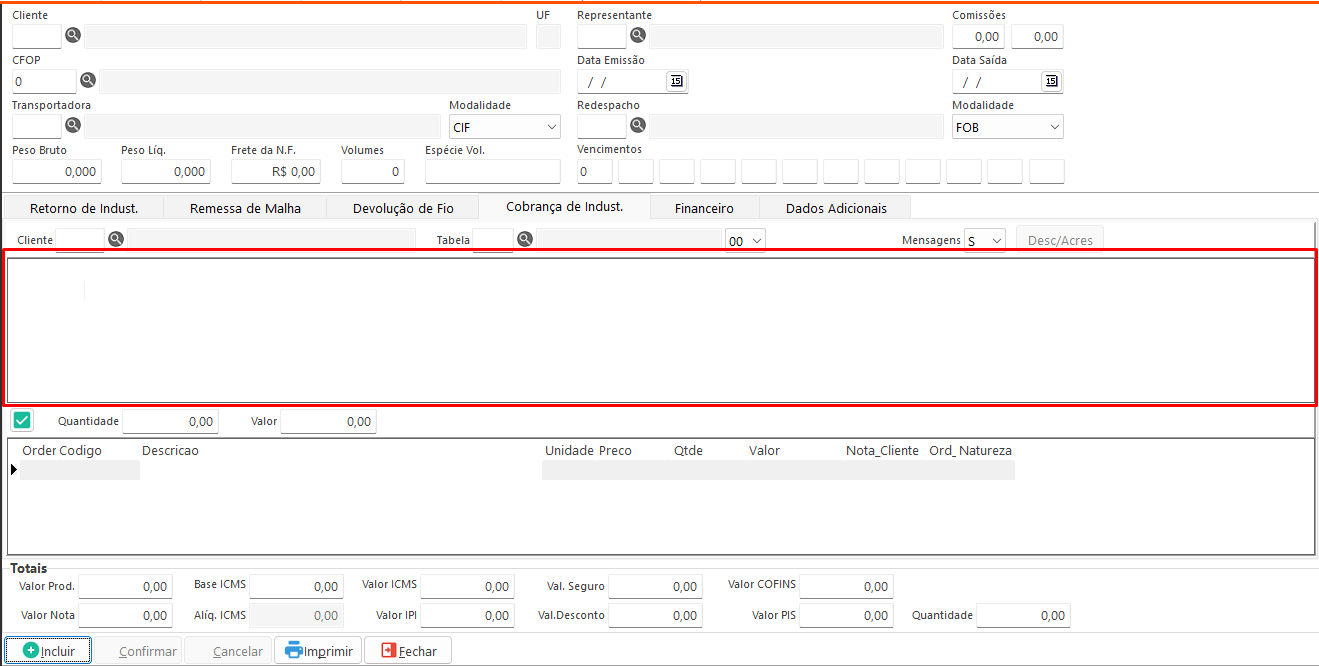The width and height of the screenshot is (1319, 666).
Task: Open the Dados Adicionais tab
Action: point(835,208)
